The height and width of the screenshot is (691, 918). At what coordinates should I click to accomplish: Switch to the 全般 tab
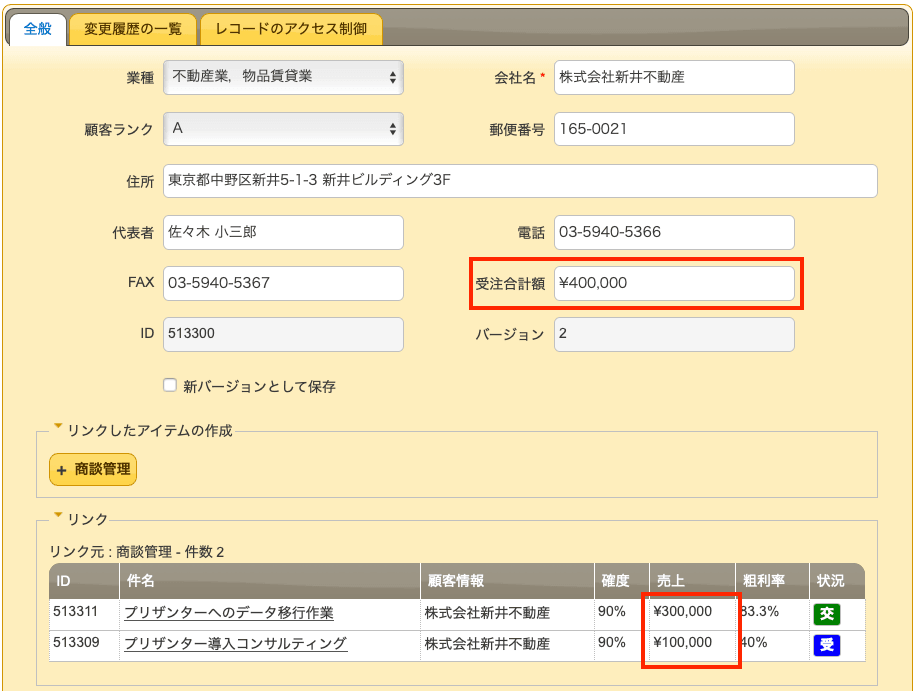coord(37,29)
